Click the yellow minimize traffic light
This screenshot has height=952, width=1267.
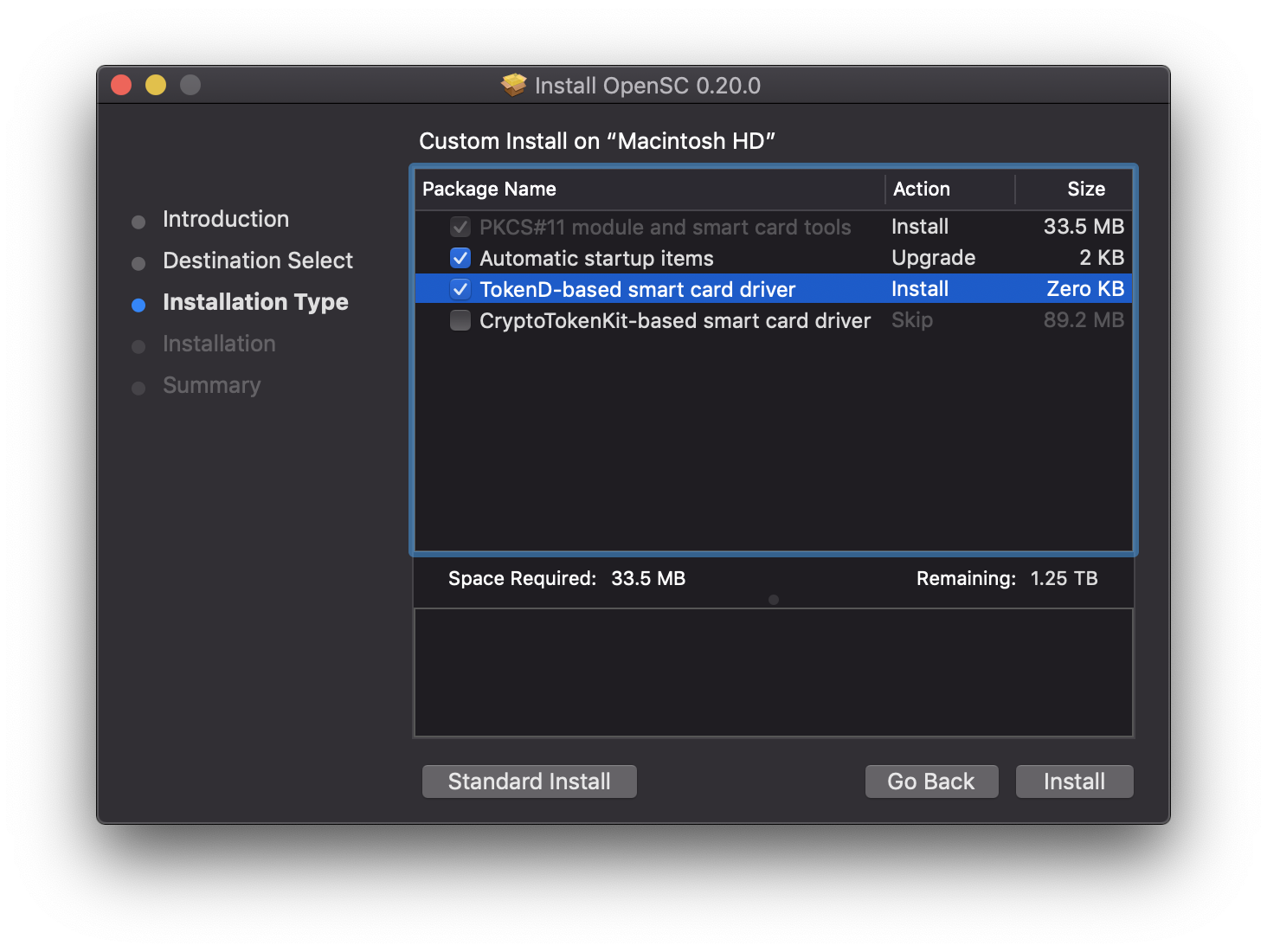[x=156, y=84]
